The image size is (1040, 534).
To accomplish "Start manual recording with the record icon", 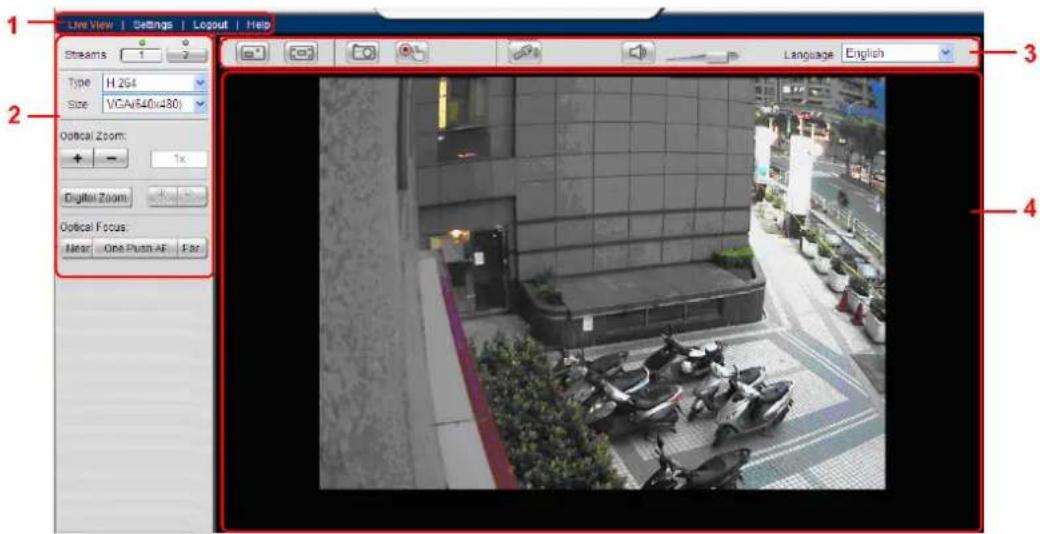I will pyautogui.click(x=411, y=53).
